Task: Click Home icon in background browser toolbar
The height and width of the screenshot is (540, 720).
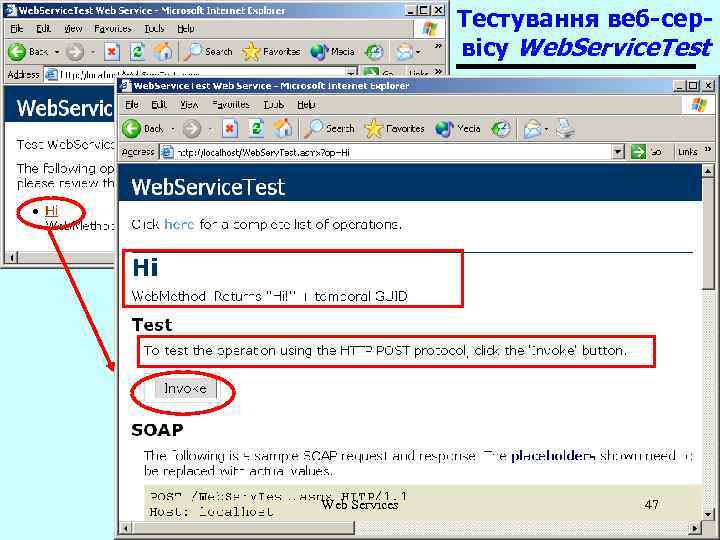Action: 163,51
